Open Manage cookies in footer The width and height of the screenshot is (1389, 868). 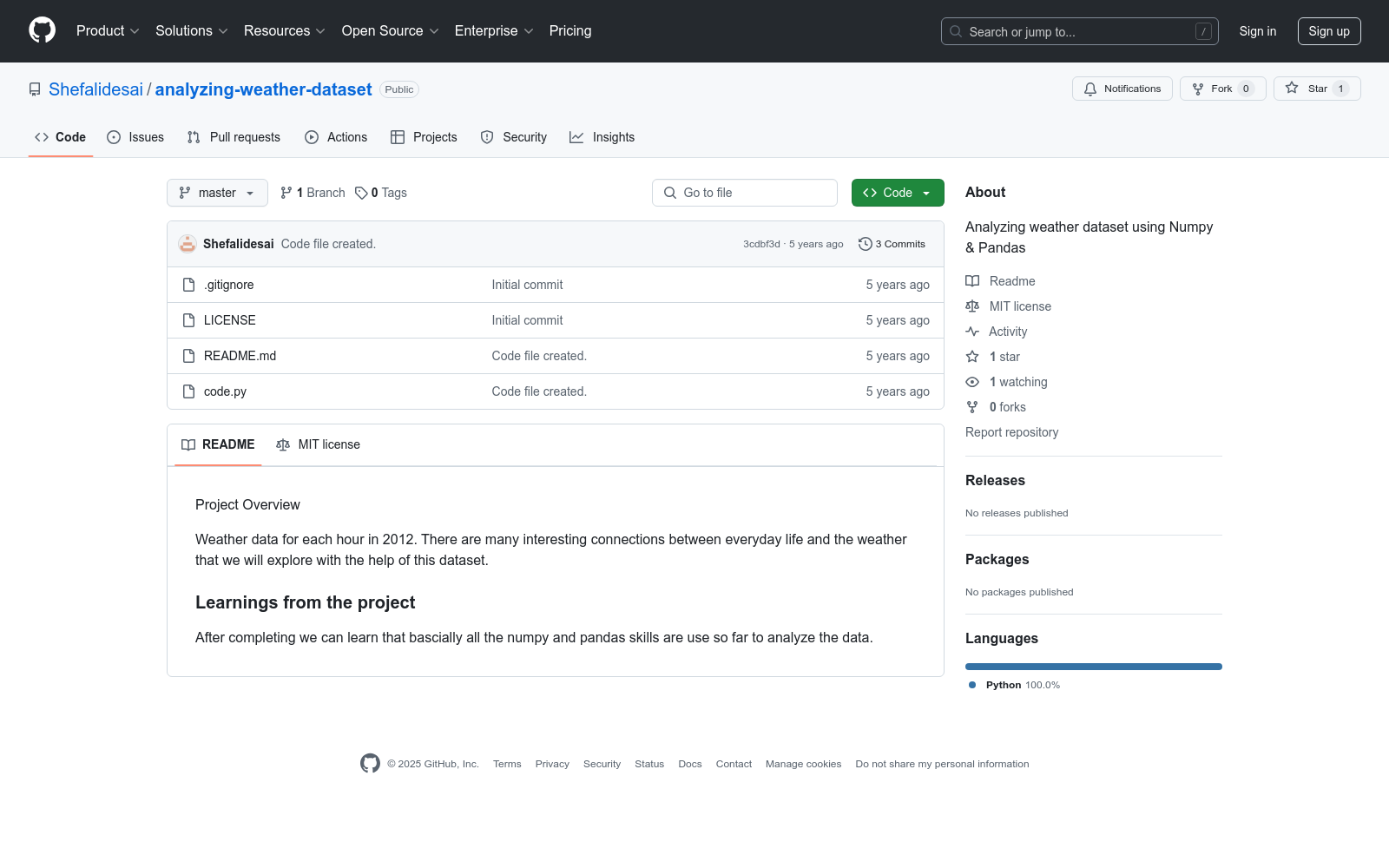tap(803, 764)
